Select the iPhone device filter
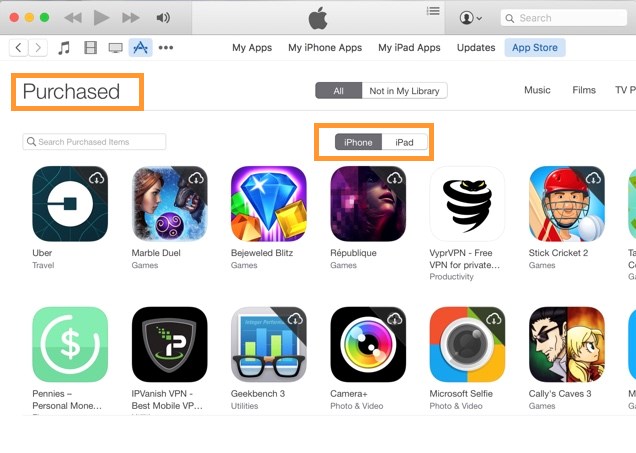The image size is (636, 453). [x=358, y=142]
